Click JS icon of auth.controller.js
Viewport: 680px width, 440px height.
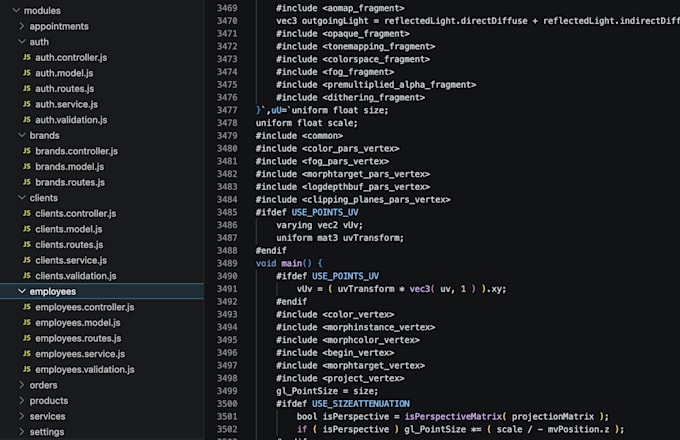pos(27,57)
